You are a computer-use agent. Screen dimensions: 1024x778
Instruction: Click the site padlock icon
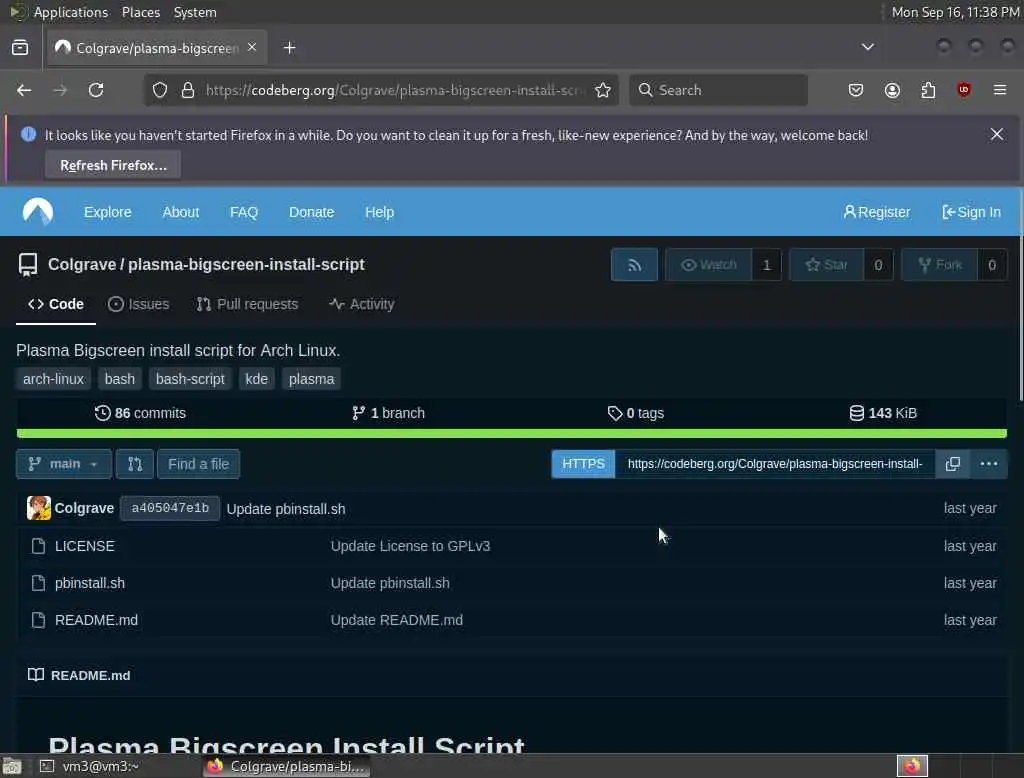point(187,90)
